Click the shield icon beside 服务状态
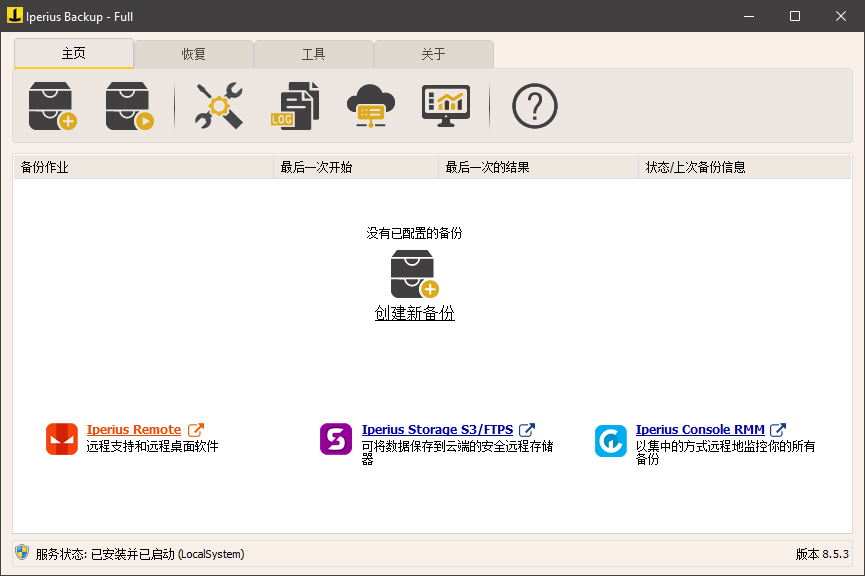Image resolution: width=865 pixels, height=576 pixels. click(21, 553)
